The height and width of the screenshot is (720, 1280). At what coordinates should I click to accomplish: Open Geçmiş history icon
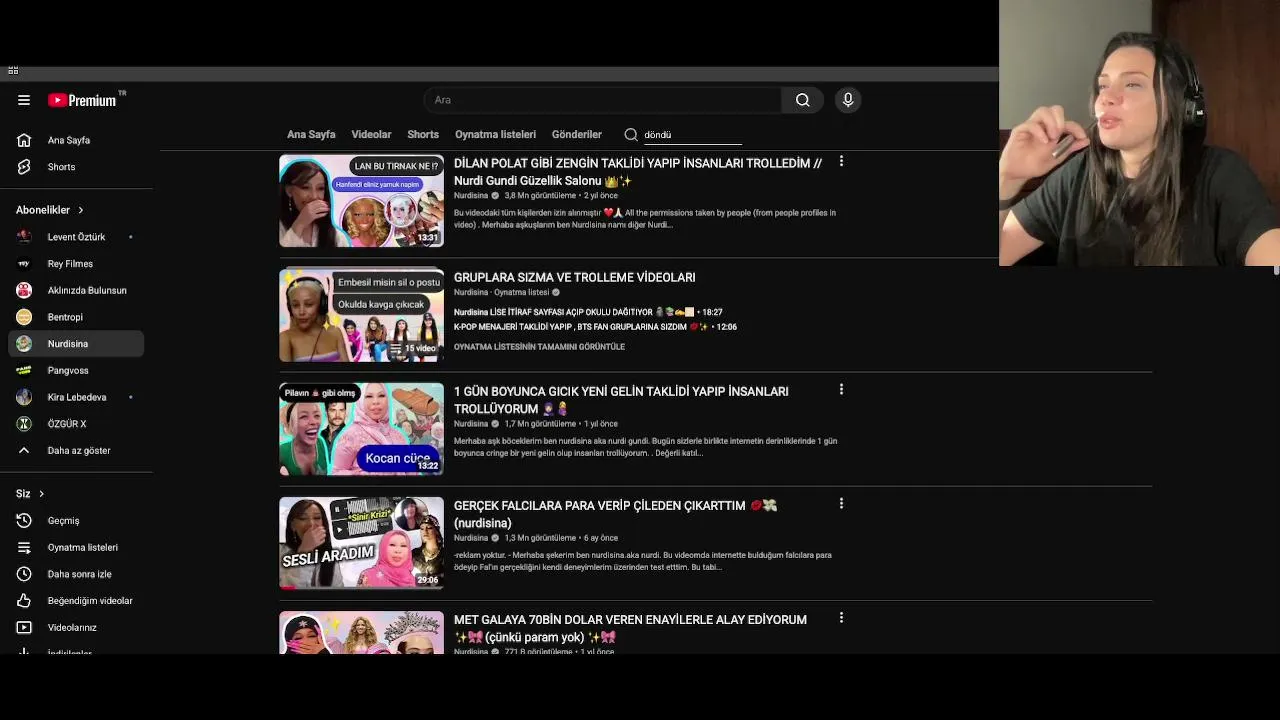pos(24,520)
